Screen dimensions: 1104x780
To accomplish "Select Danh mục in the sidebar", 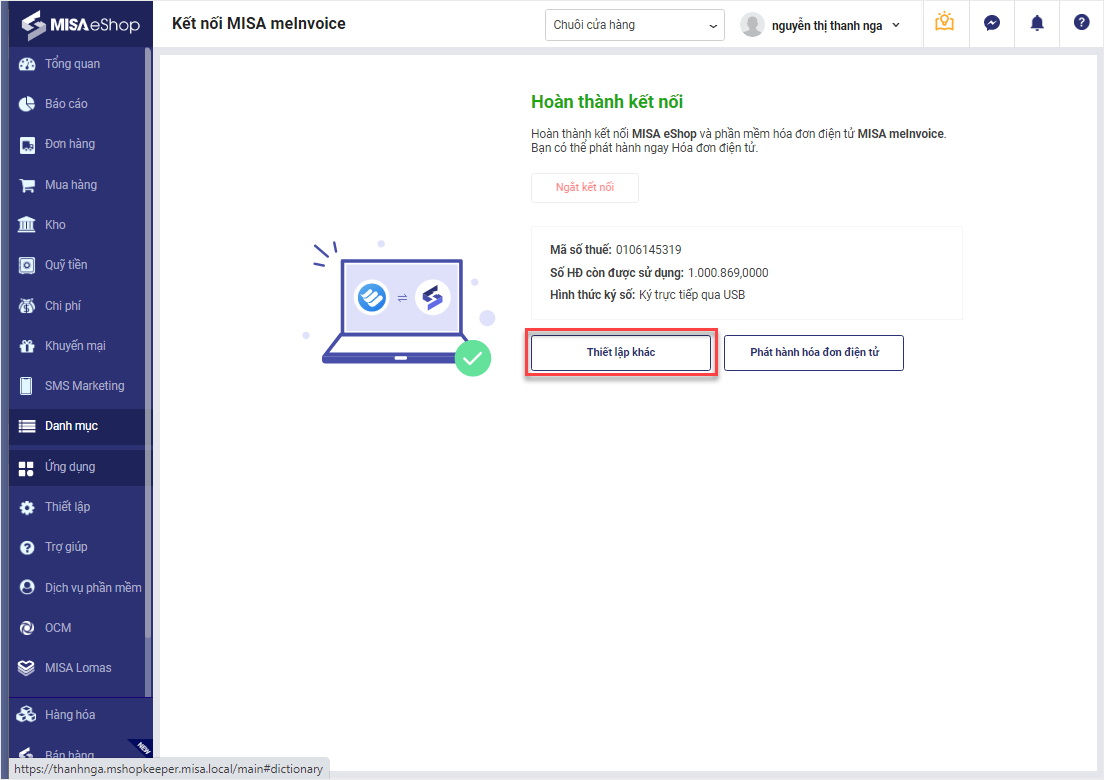I will (x=71, y=426).
